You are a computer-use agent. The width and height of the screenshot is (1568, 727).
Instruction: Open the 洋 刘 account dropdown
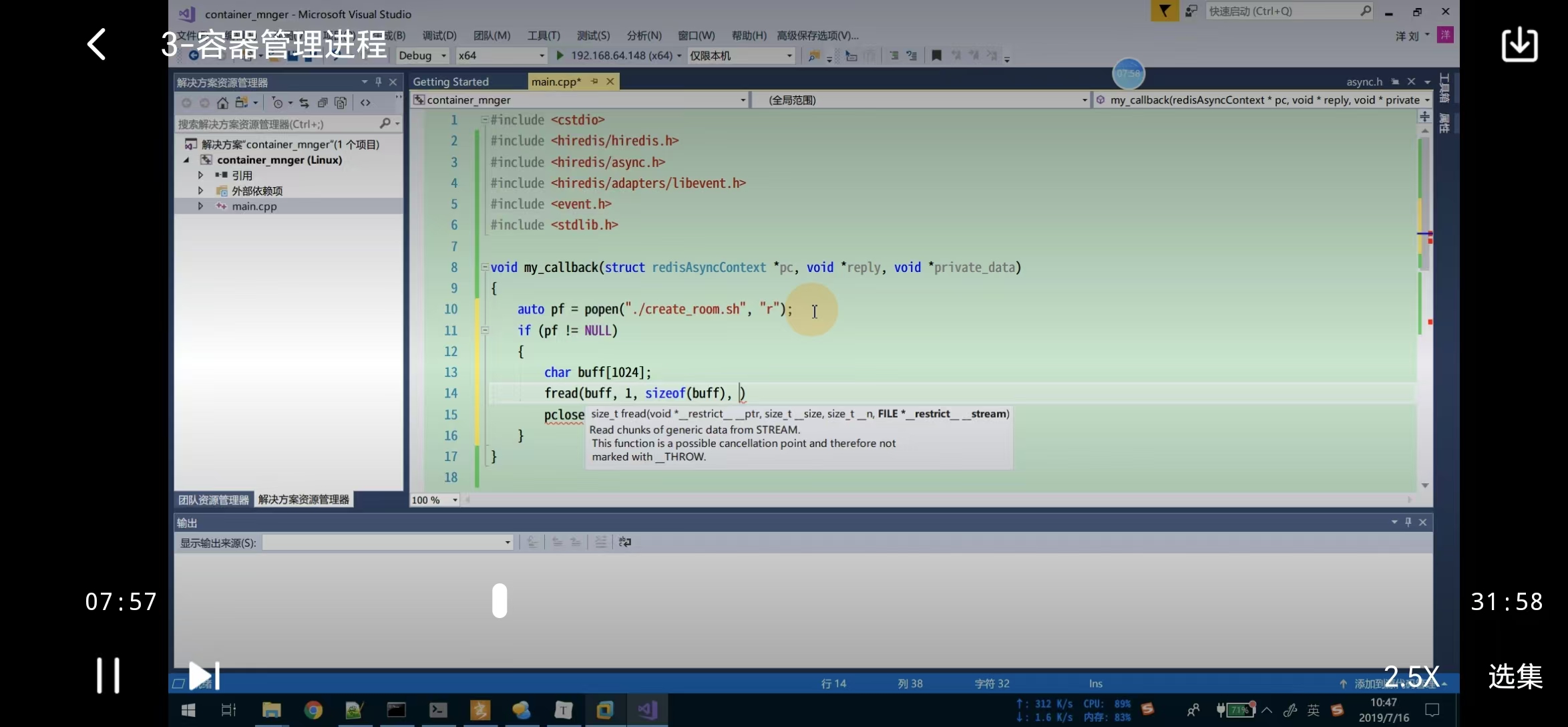1413,35
